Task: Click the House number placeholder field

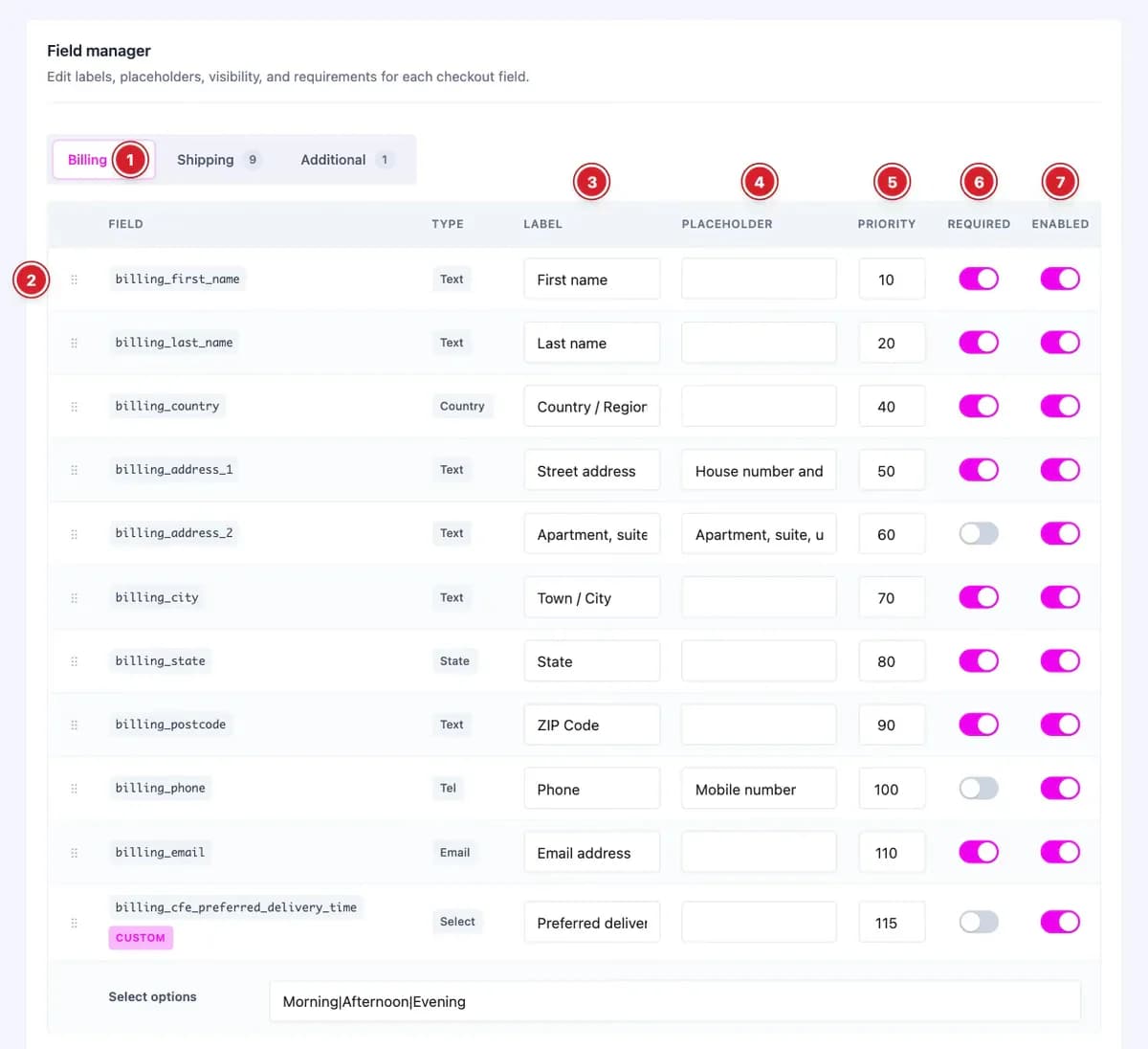Action: [x=759, y=471]
